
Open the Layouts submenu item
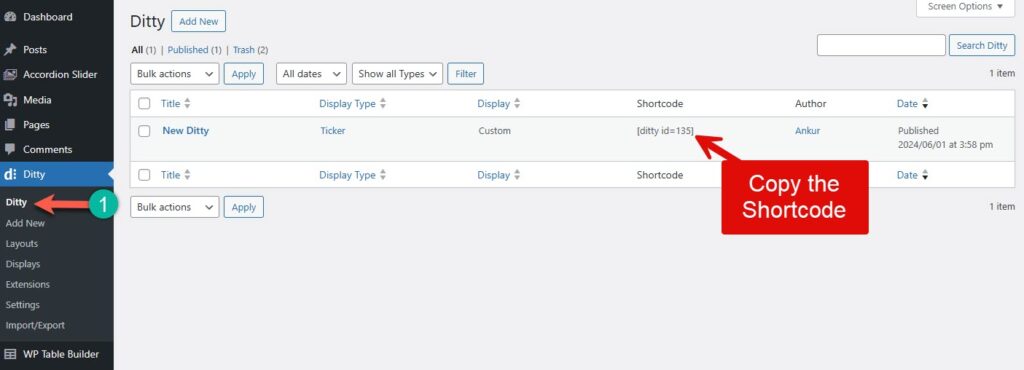click(x=22, y=243)
